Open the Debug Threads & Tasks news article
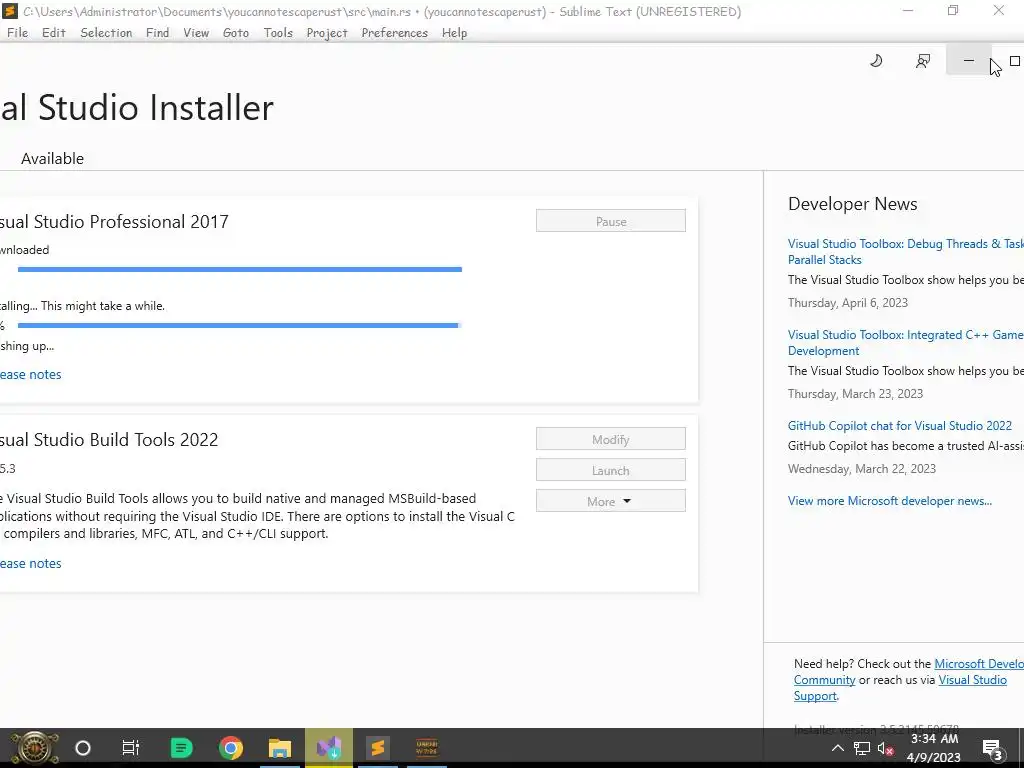1024x768 pixels. pos(905,251)
